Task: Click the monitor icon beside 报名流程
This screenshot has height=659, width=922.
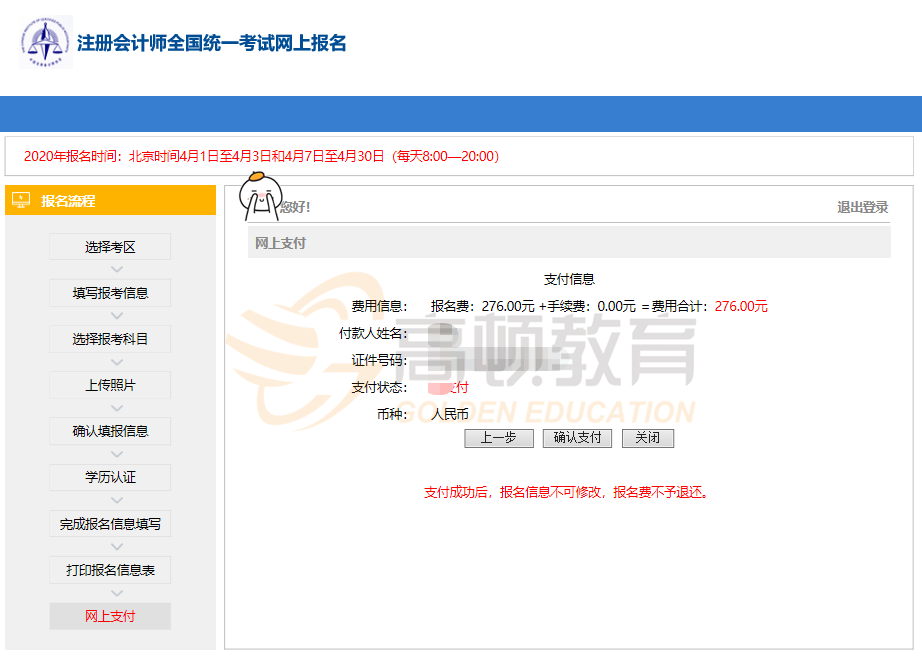Action: tap(21, 200)
